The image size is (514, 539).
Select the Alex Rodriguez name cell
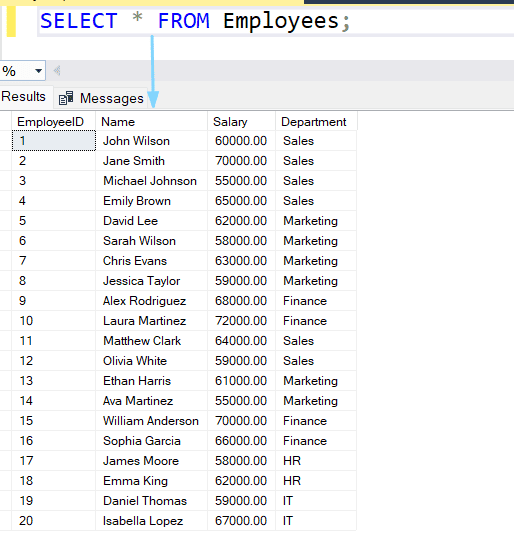click(x=152, y=301)
